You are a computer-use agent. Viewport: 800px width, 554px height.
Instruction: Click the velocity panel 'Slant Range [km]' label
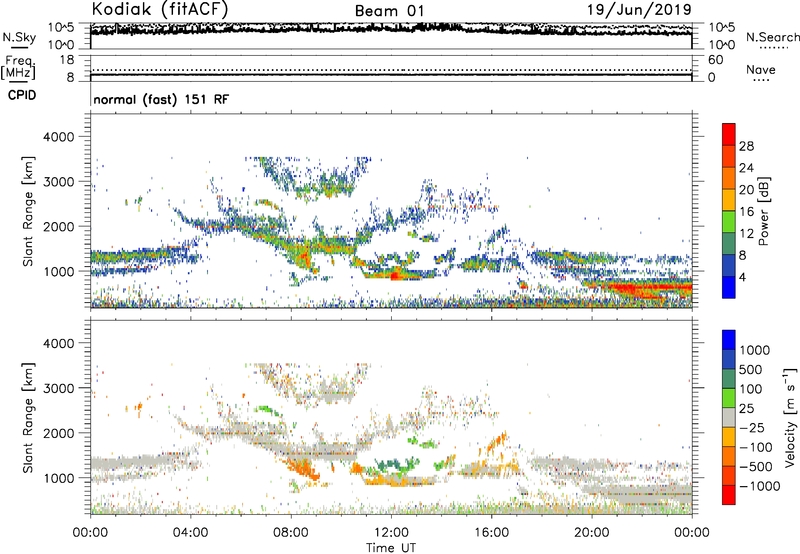coord(28,417)
